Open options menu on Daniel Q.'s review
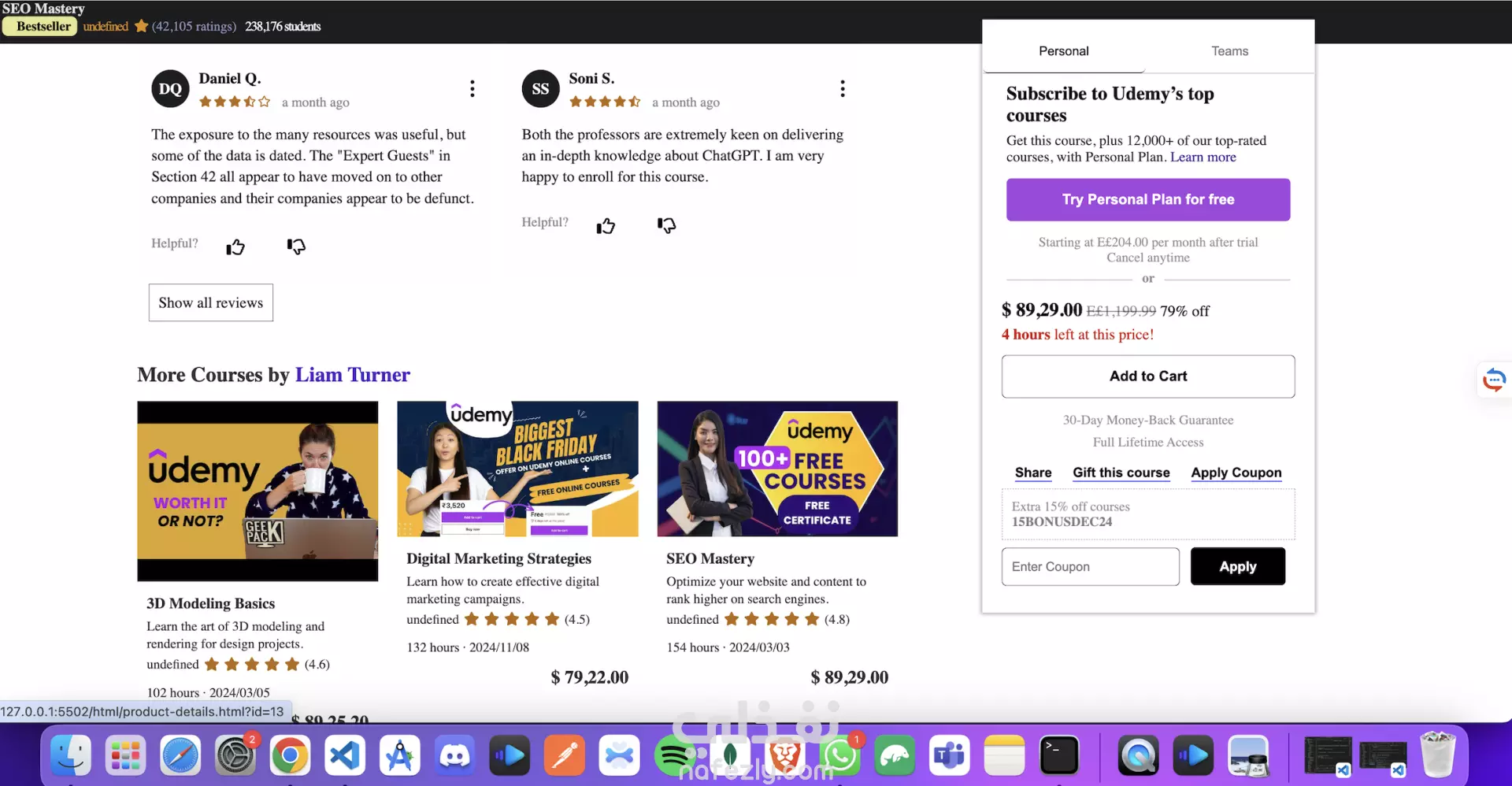 [472, 88]
